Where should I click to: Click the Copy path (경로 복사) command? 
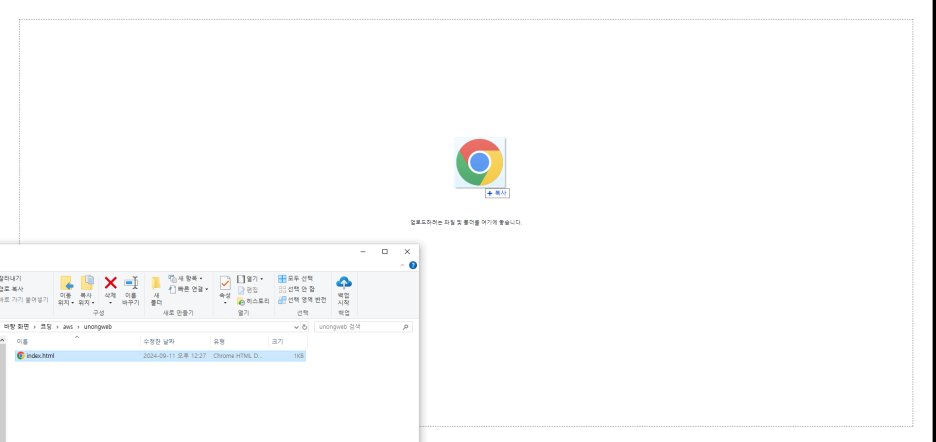[11, 289]
